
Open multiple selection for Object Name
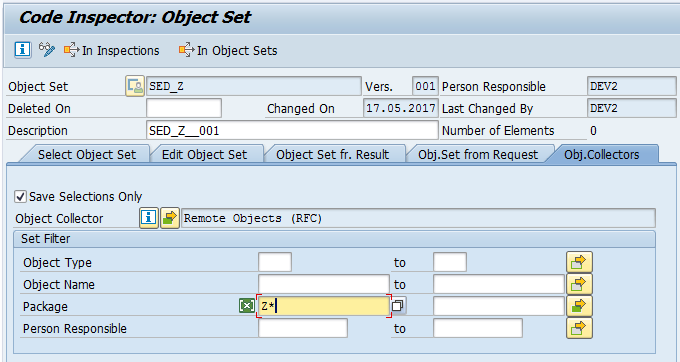[x=579, y=284]
